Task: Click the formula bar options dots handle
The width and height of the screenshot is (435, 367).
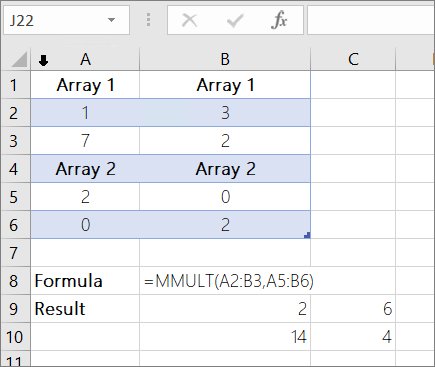Action: point(149,20)
